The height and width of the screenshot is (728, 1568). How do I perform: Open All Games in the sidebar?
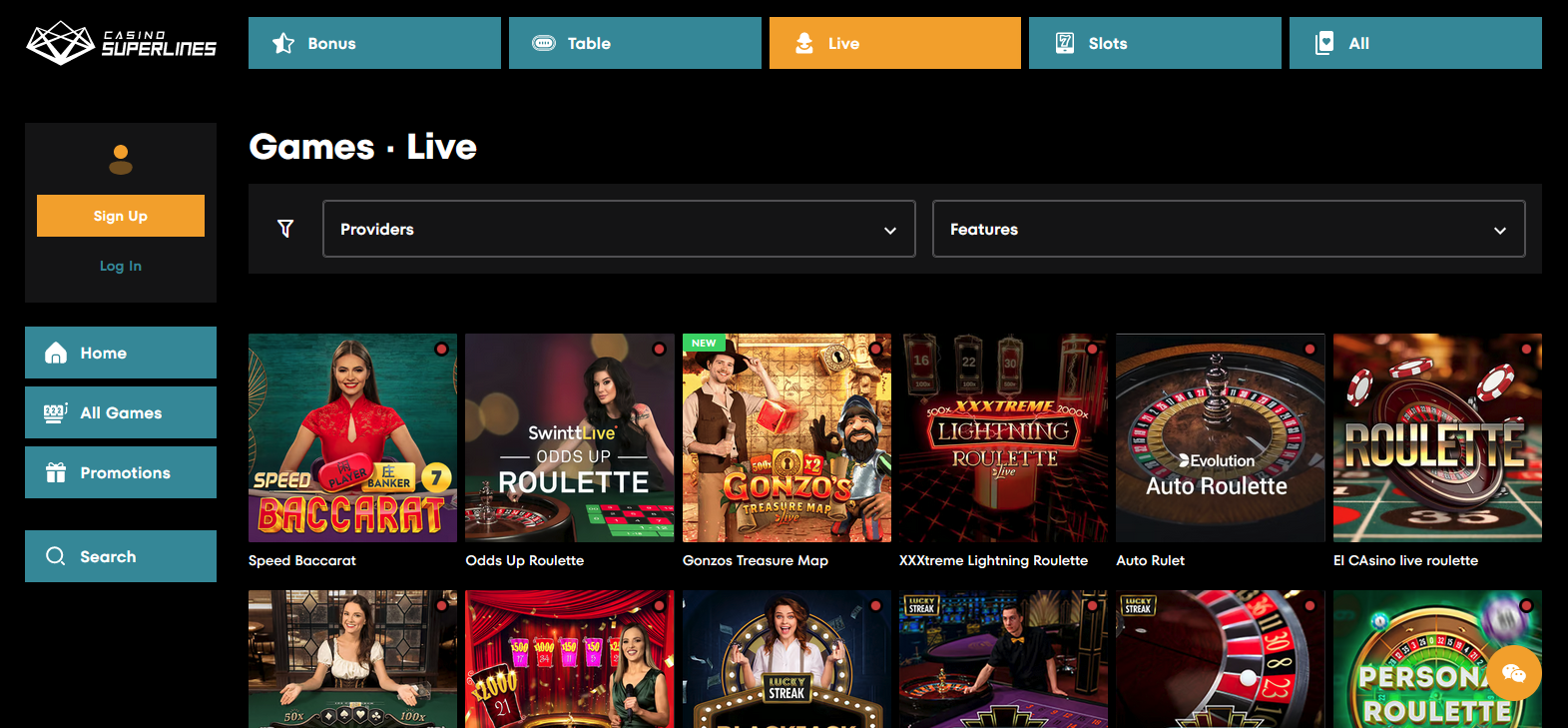121,412
